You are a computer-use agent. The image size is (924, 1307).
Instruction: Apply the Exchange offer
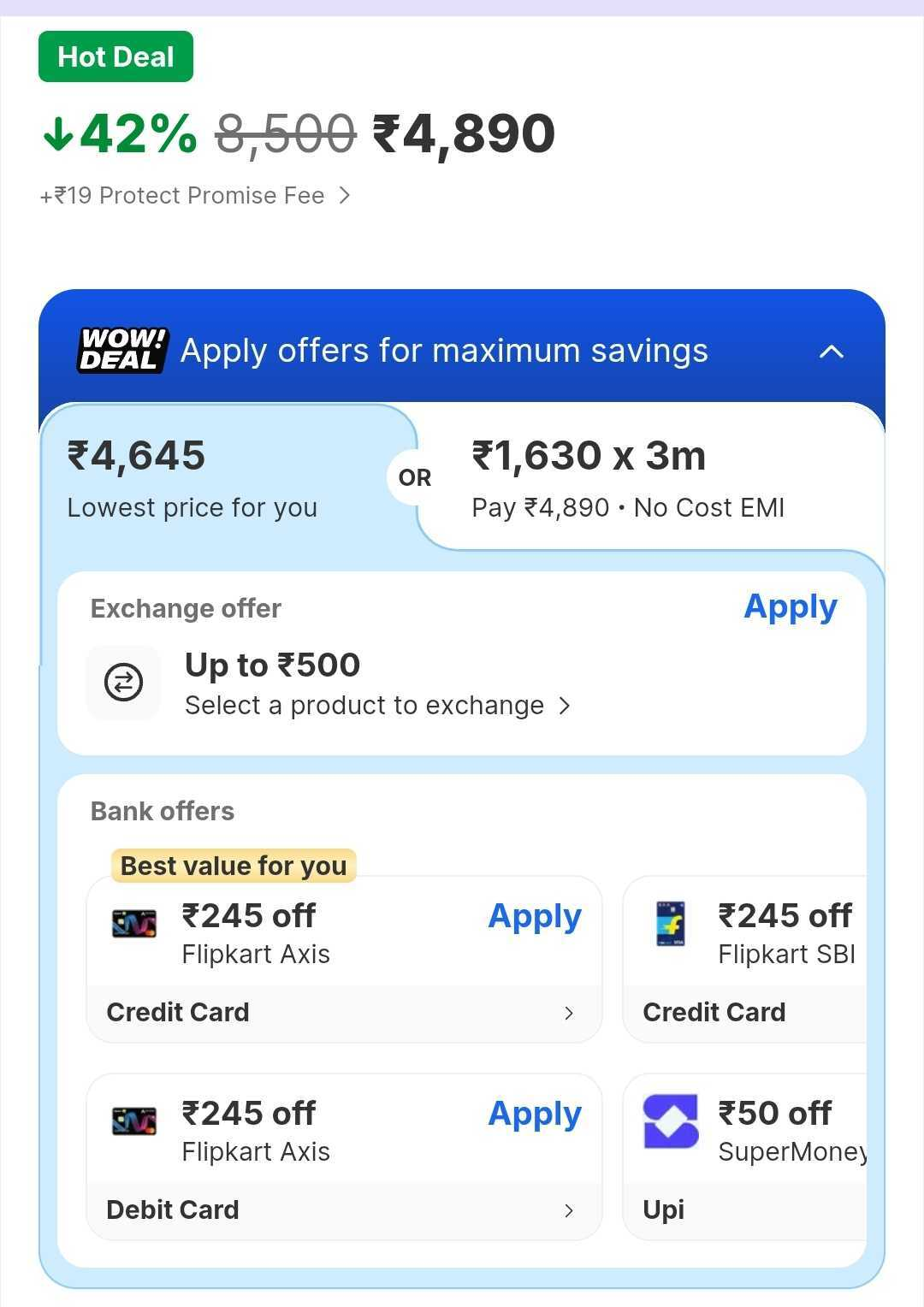click(790, 607)
